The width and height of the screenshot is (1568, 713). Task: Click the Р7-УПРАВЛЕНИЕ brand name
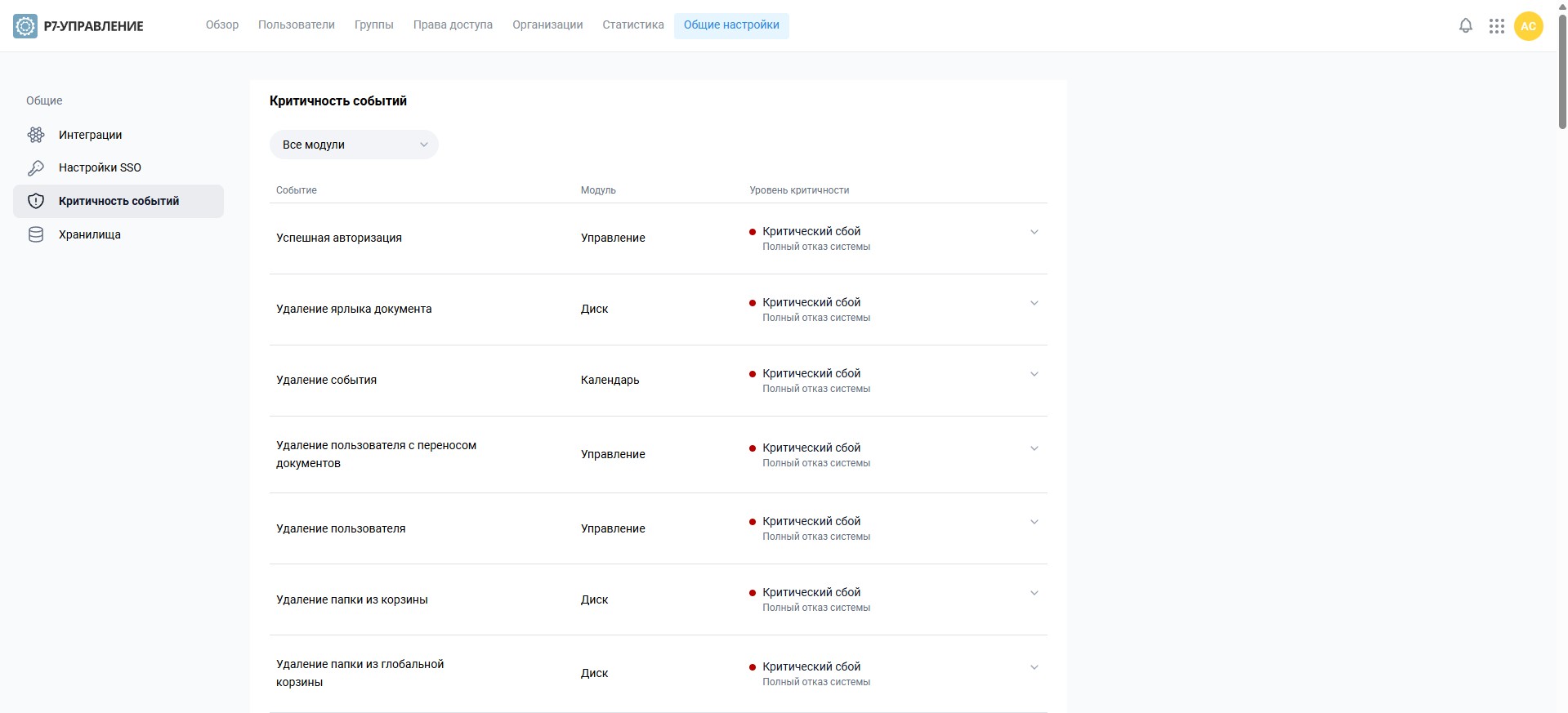pos(94,26)
